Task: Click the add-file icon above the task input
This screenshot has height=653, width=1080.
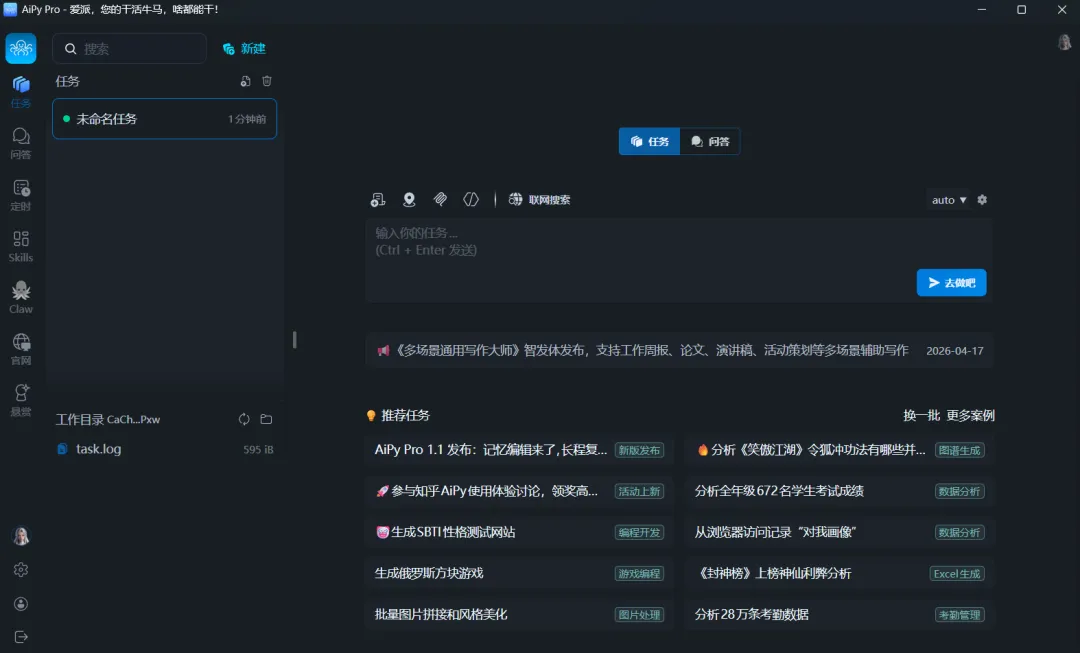Action: coord(377,200)
